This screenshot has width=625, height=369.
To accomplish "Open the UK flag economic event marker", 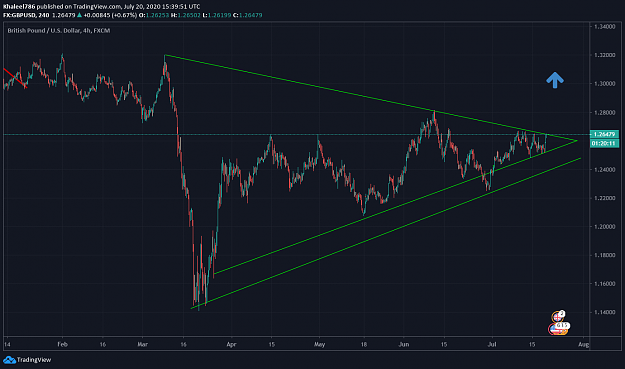I will 557,317.
